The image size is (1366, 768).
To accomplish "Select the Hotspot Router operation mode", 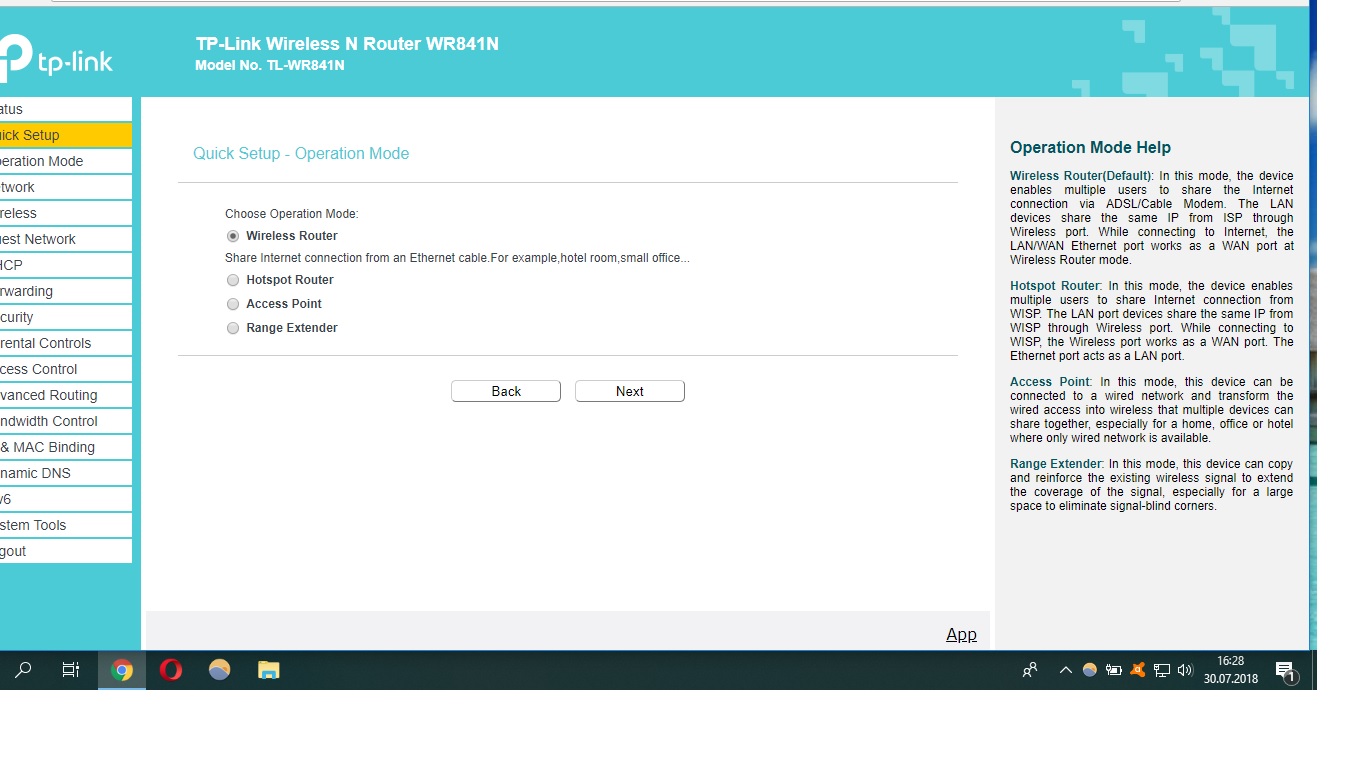I will coord(233,280).
